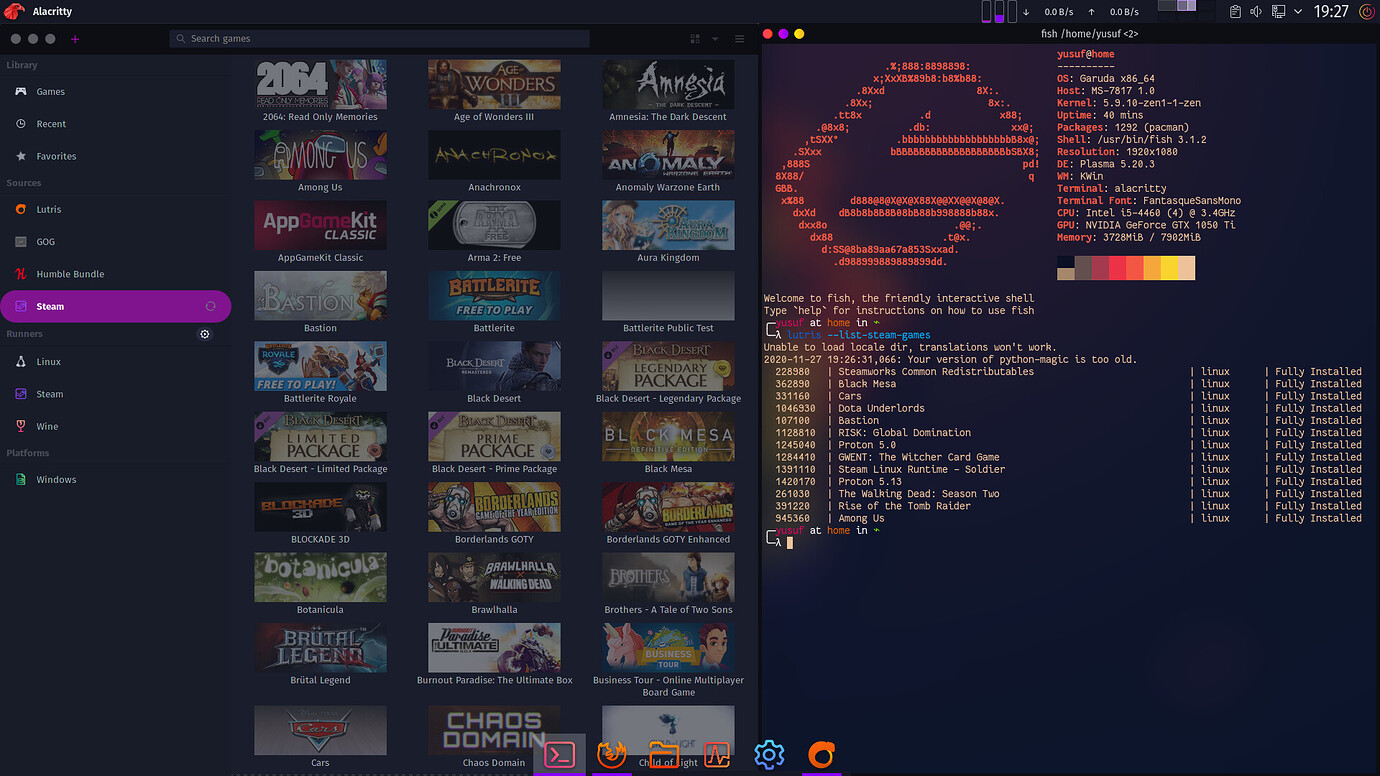This screenshot has height=776, width=1380.
Task: Click the clipboard icon in the system tray
Action: coord(1235,12)
